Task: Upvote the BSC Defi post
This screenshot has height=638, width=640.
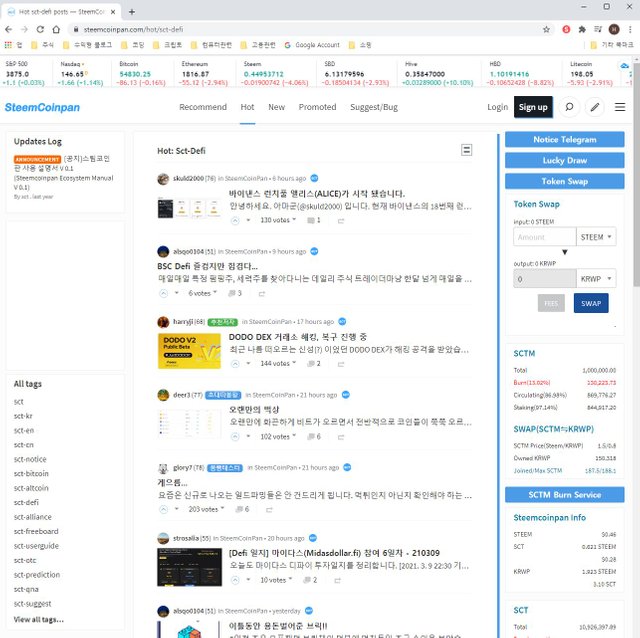Action: click(163, 293)
